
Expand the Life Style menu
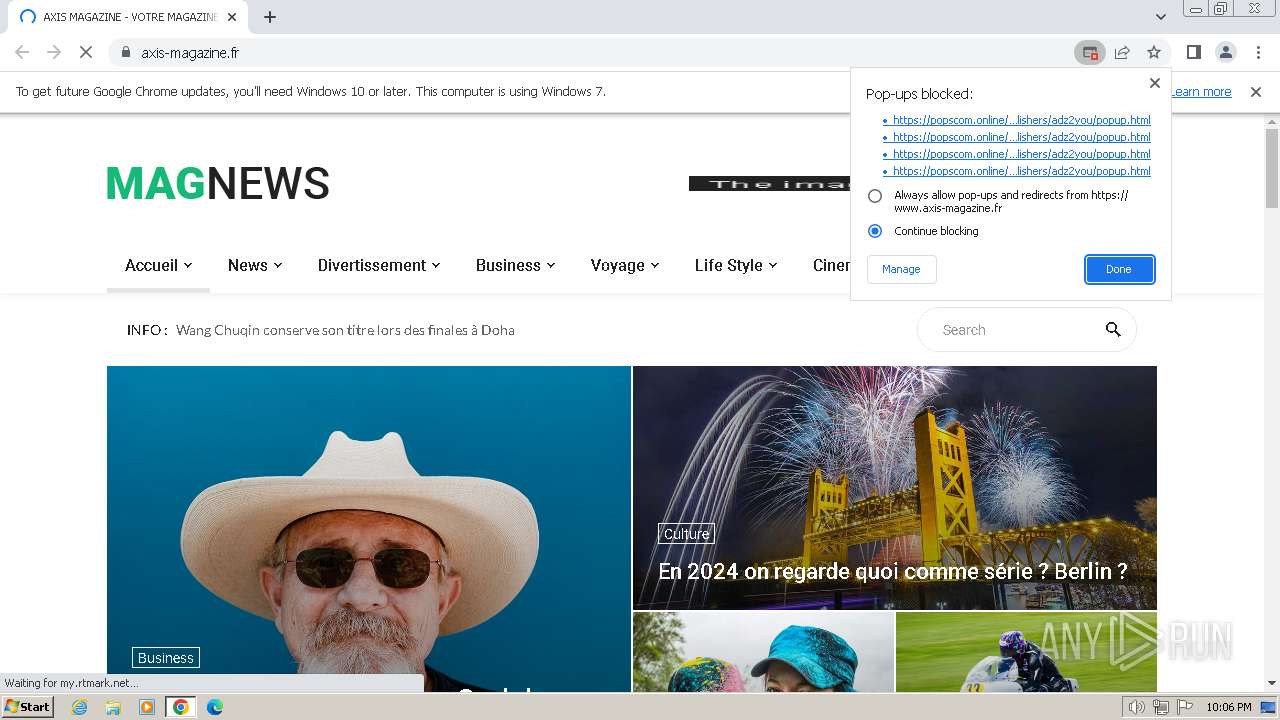pos(736,265)
